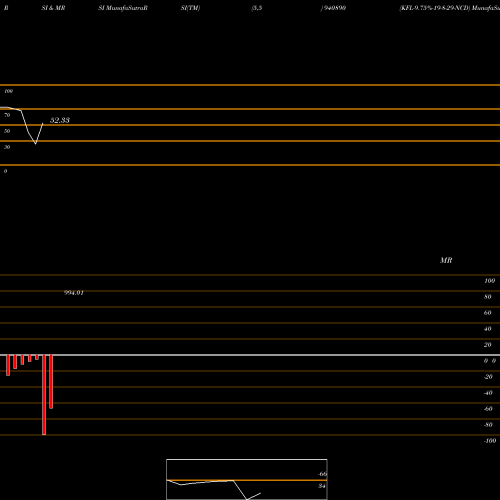Click the 70 level label on RSI axis
Viewport: 500px width, 500px height.
click(x=7, y=115)
